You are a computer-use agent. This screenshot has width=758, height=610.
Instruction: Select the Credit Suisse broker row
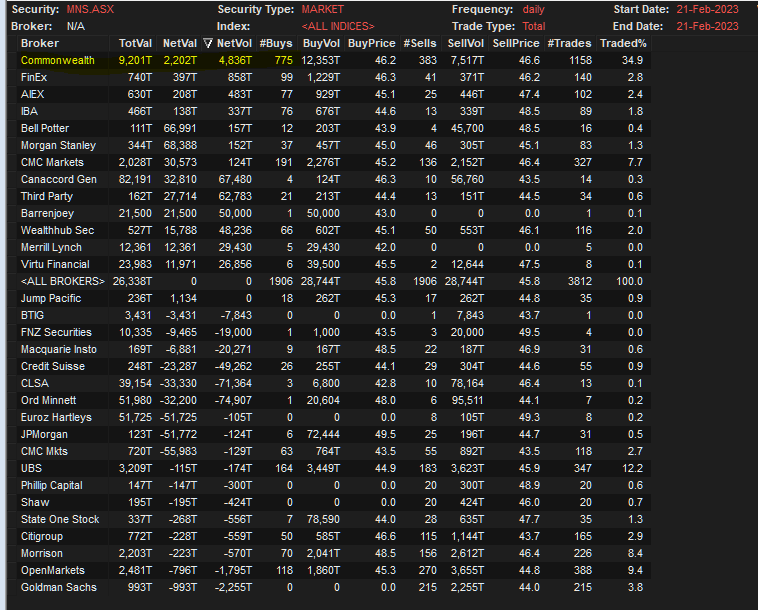(334, 366)
